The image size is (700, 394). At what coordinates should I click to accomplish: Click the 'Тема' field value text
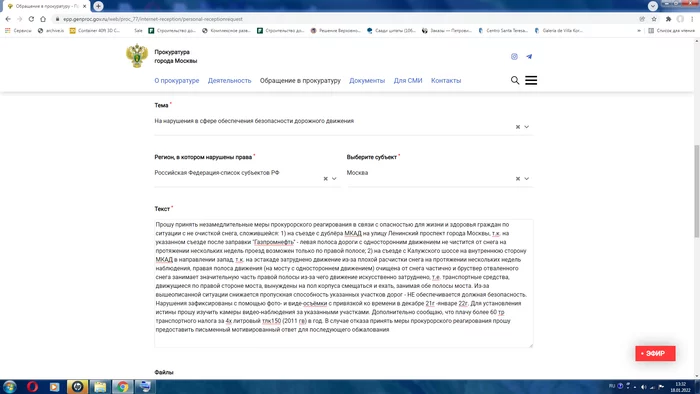[x=254, y=121]
